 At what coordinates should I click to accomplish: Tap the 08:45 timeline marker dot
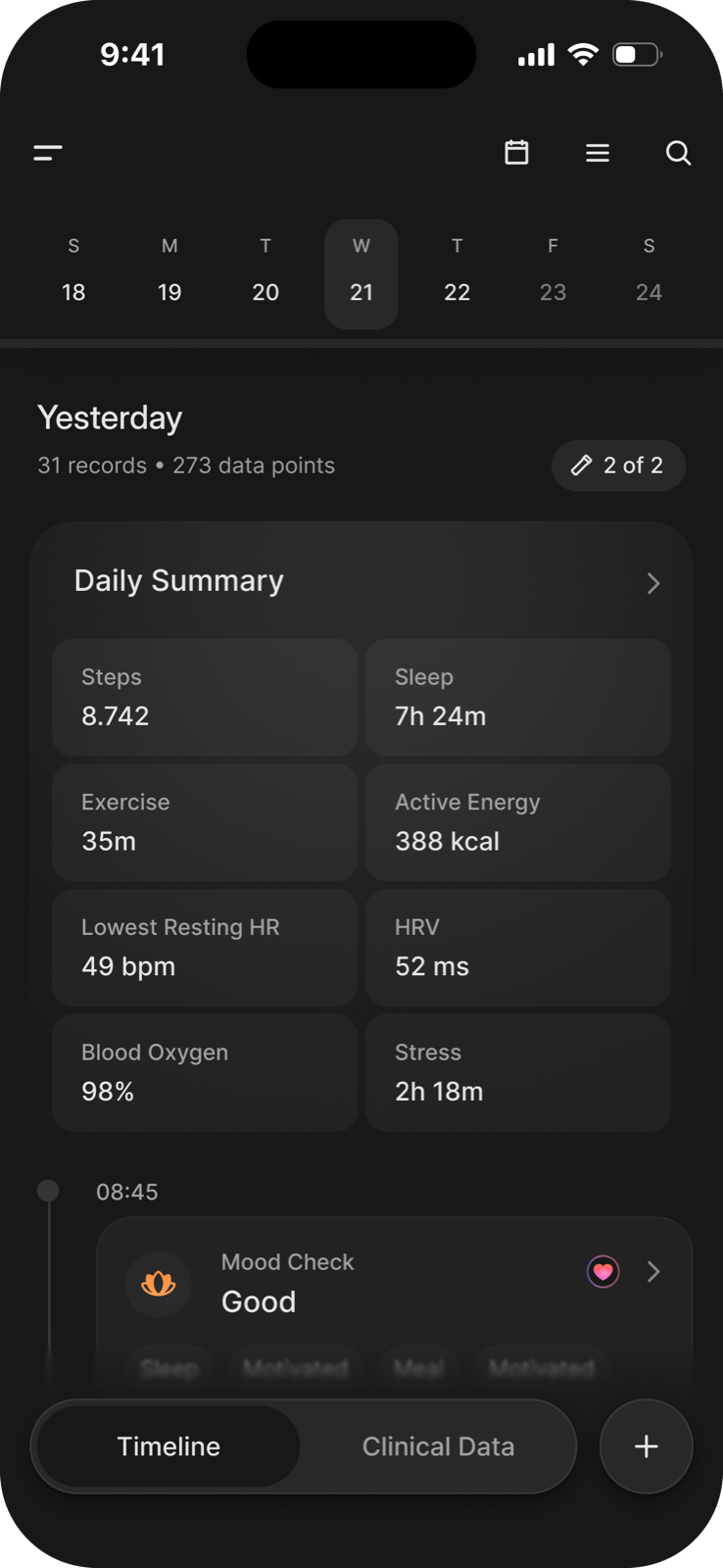click(48, 1191)
